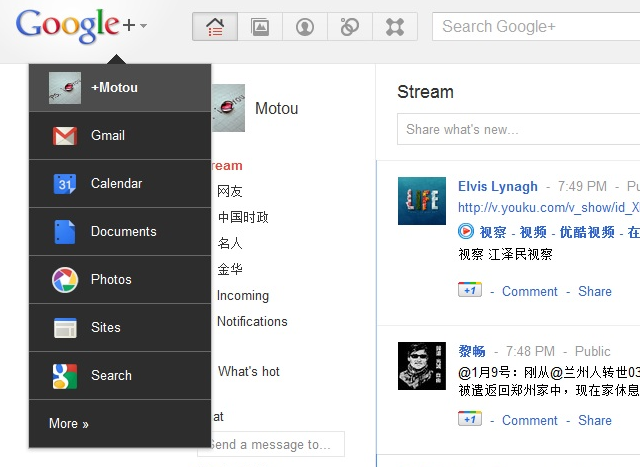
Task: Click the Share what's new box
Action: (518, 129)
